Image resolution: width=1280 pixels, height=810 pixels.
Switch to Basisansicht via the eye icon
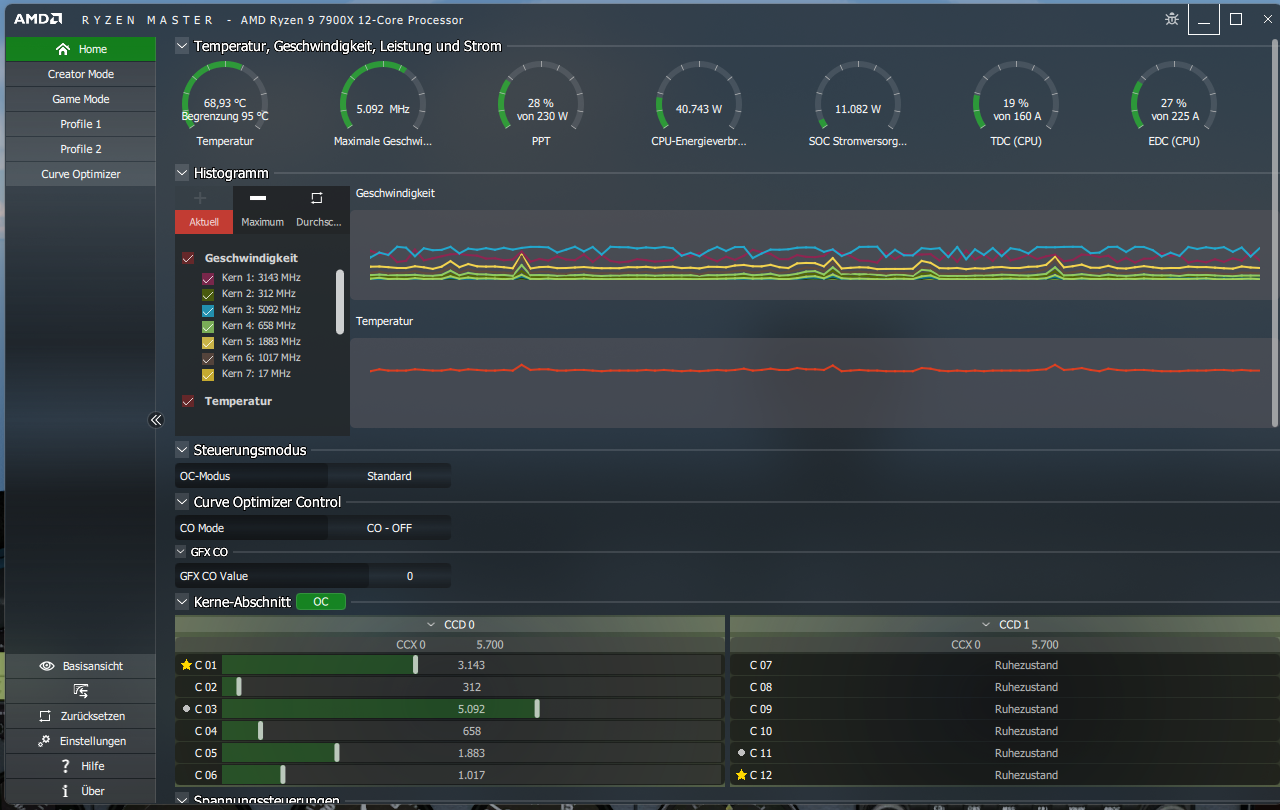point(46,666)
